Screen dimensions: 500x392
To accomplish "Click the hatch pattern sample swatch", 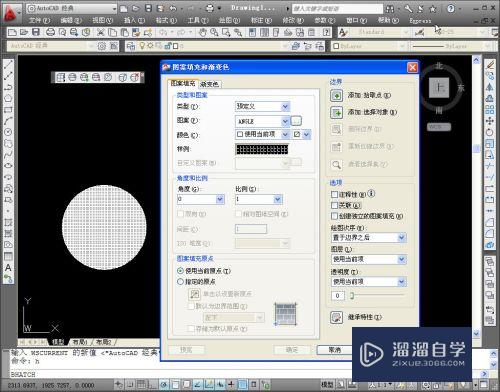I will (262, 149).
